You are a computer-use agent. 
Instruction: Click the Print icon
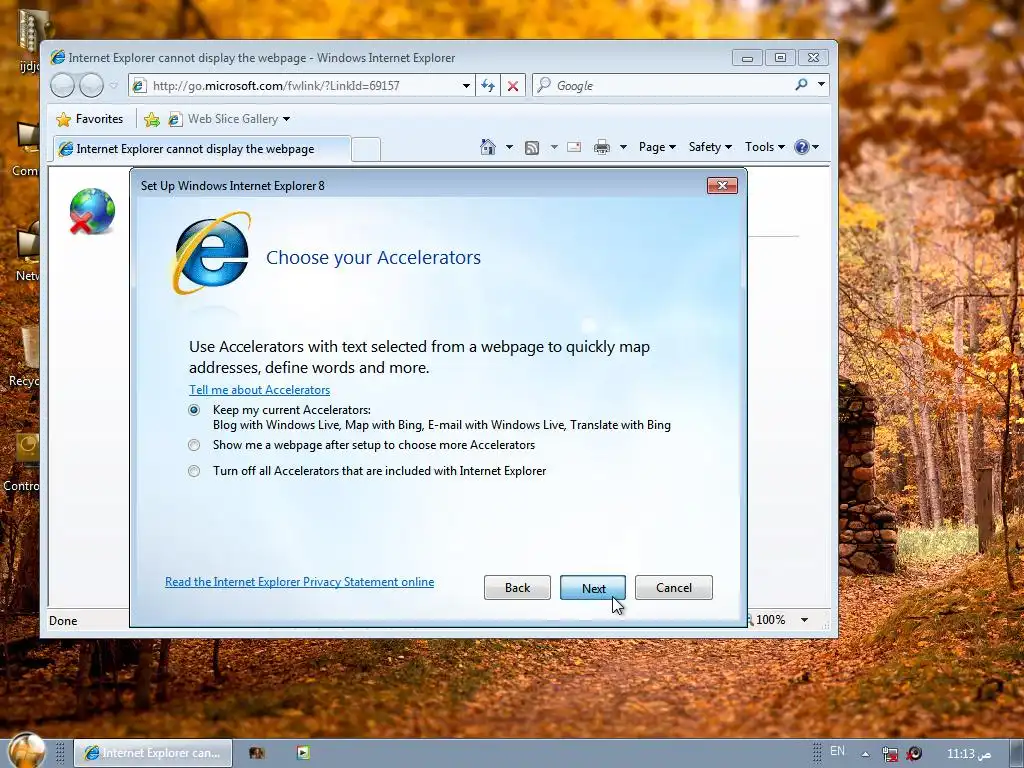point(601,147)
